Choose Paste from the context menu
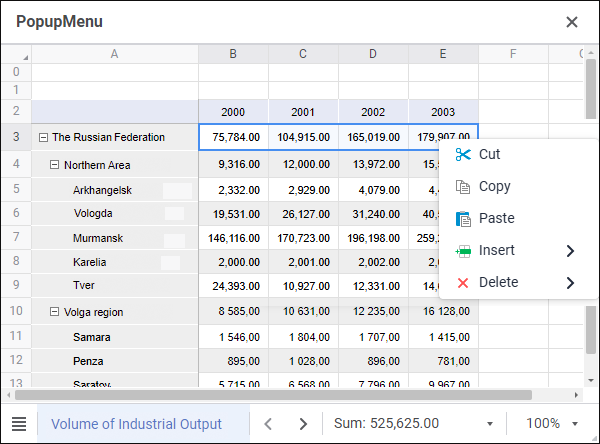This screenshot has width=600, height=444. click(x=496, y=218)
